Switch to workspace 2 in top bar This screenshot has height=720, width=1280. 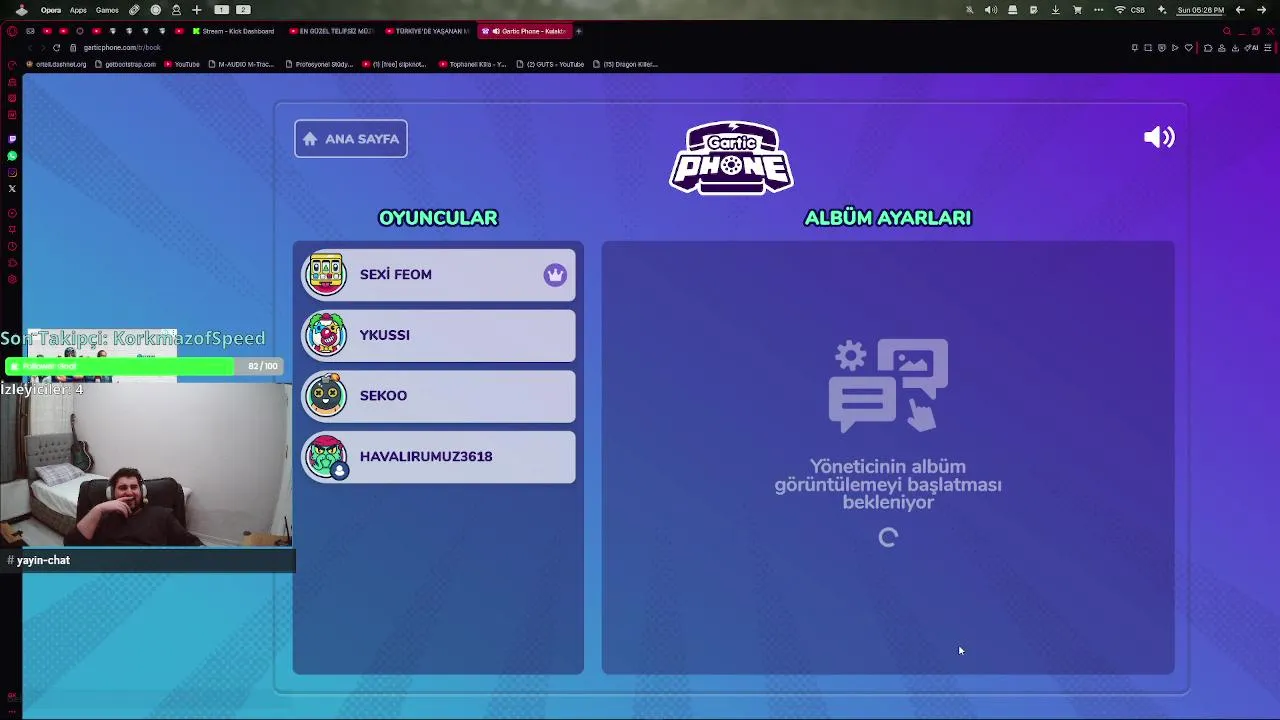(242, 10)
